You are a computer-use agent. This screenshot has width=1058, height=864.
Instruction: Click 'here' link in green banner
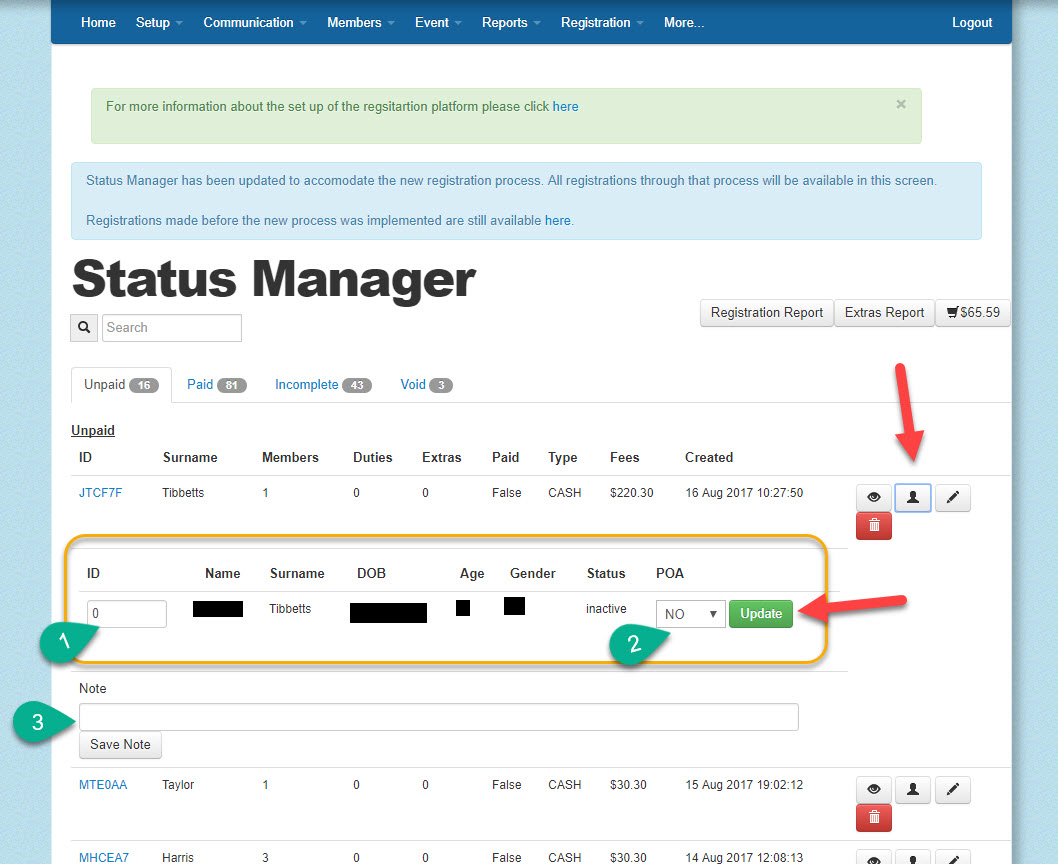point(565,107)
